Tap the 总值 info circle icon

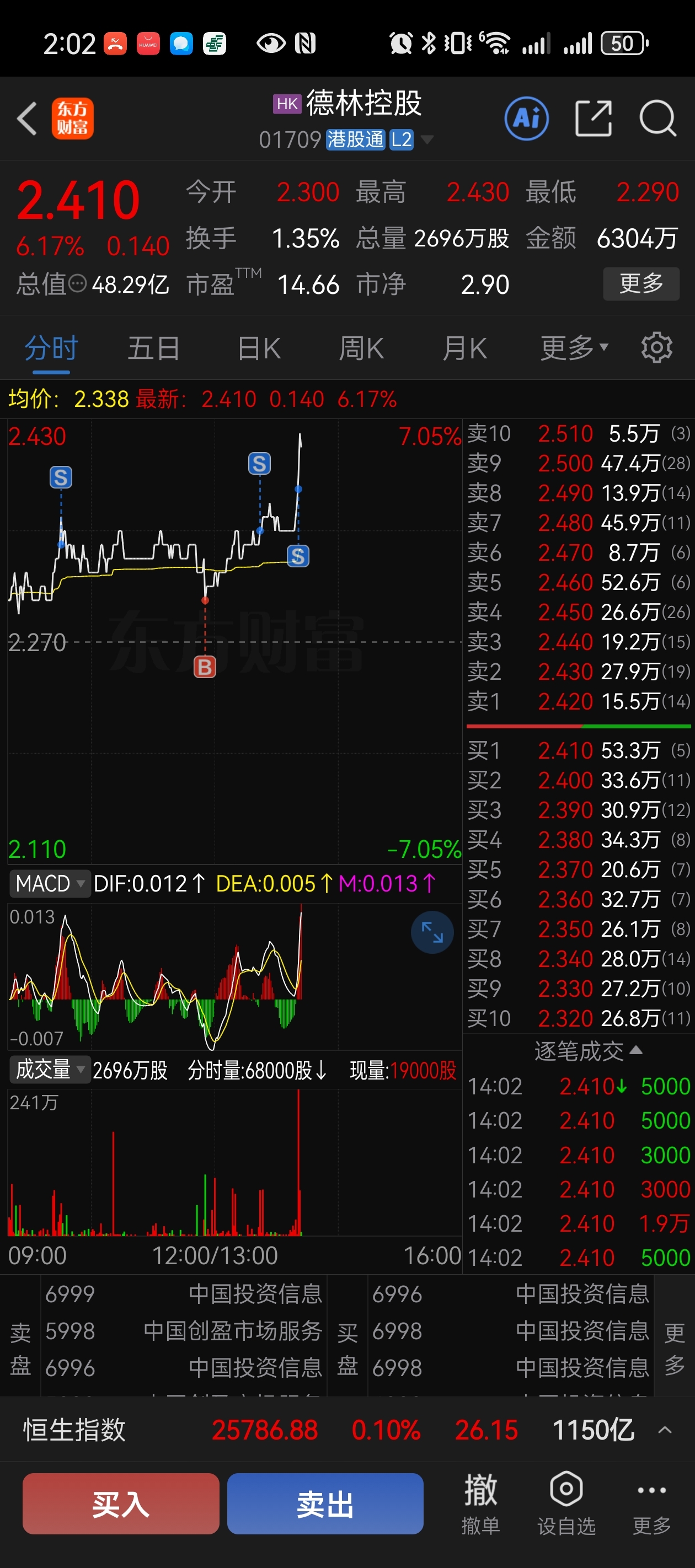77,283
